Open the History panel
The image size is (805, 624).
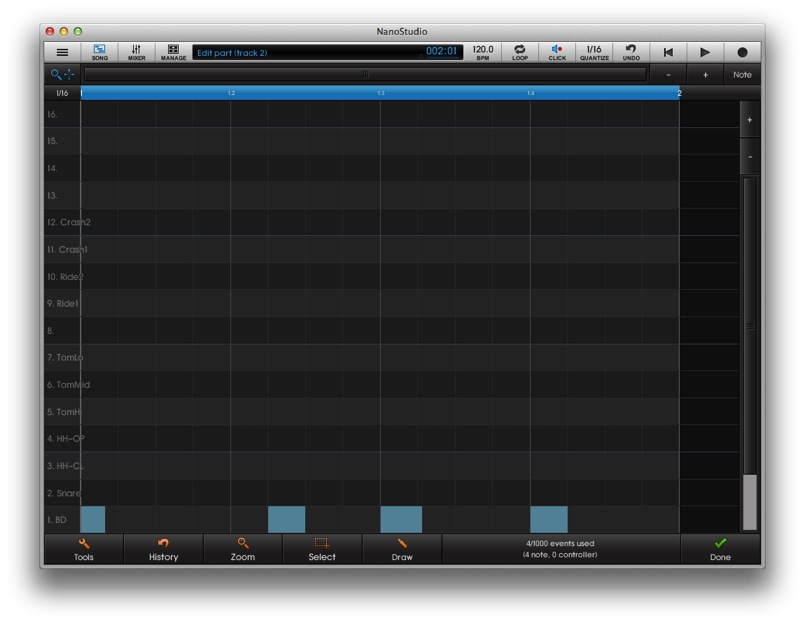163,550
